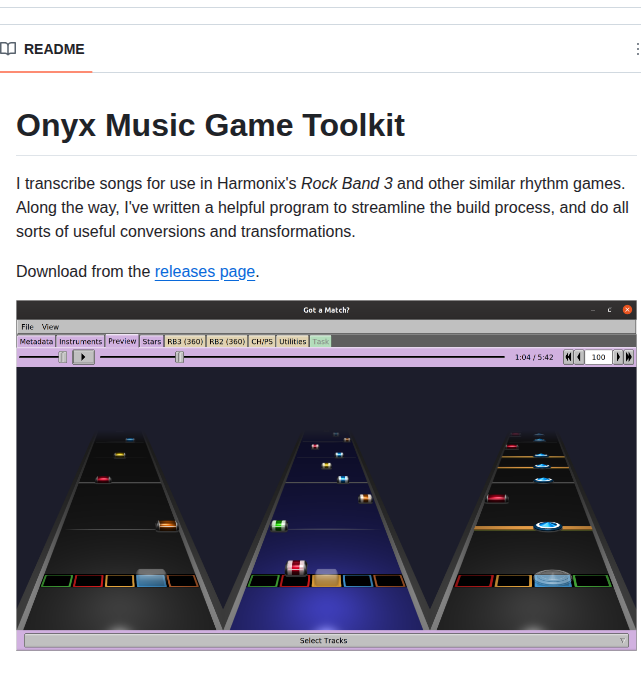Click the green note on middle highway
Viewport: 641px width, 687px height.
click(x=279, y=525)
